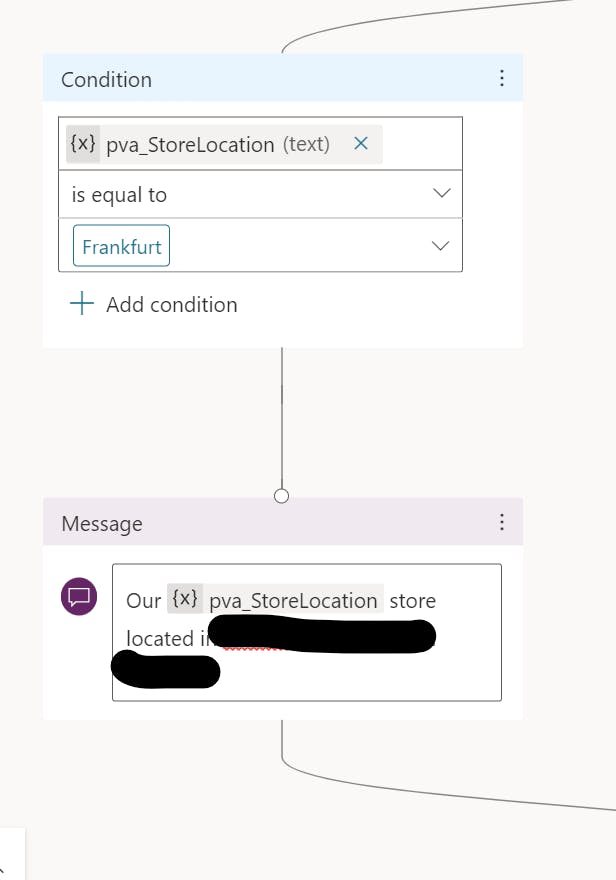Screen dimensions: 616x880
Task: Click the Add condition link
Action: click(172, 305)
